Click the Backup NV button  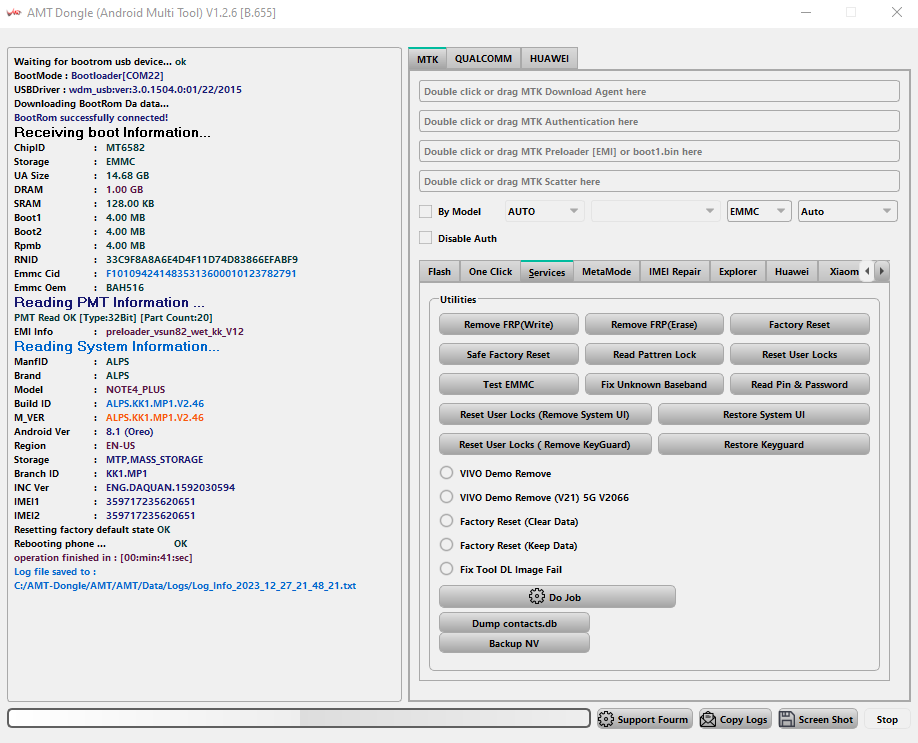[x=514, y=643]
